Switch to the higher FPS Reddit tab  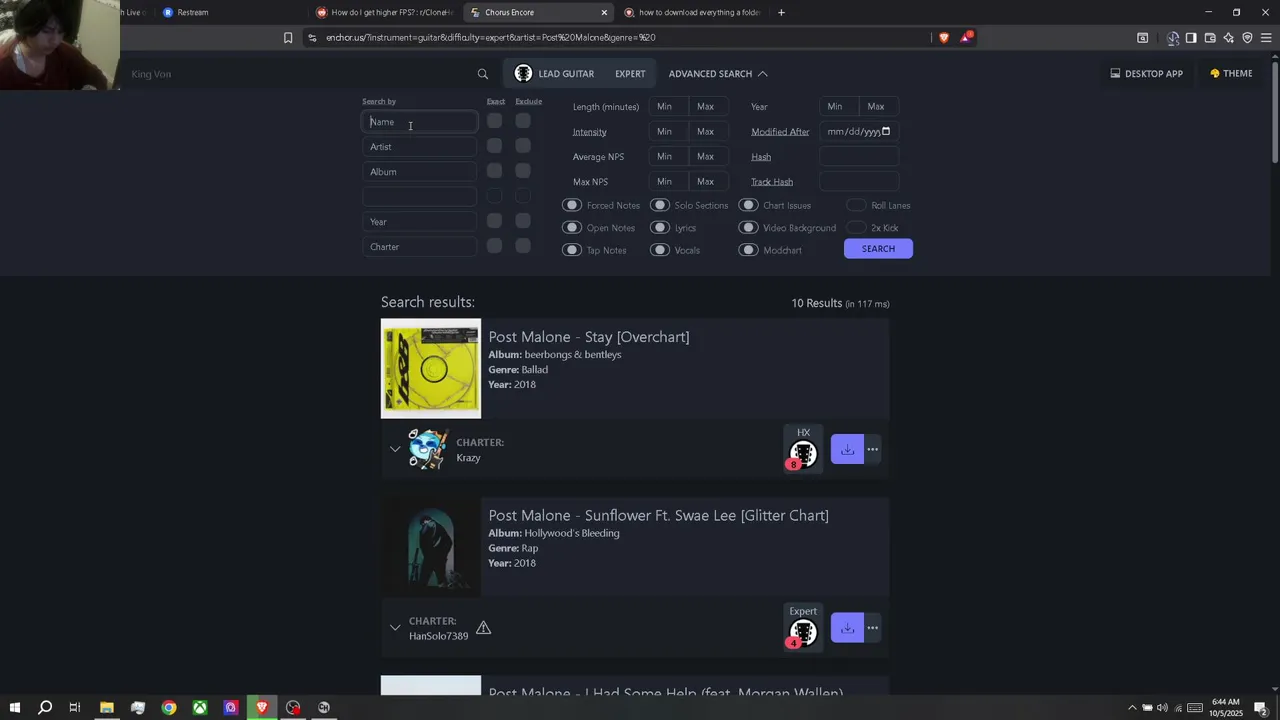[x=384, y=12]
